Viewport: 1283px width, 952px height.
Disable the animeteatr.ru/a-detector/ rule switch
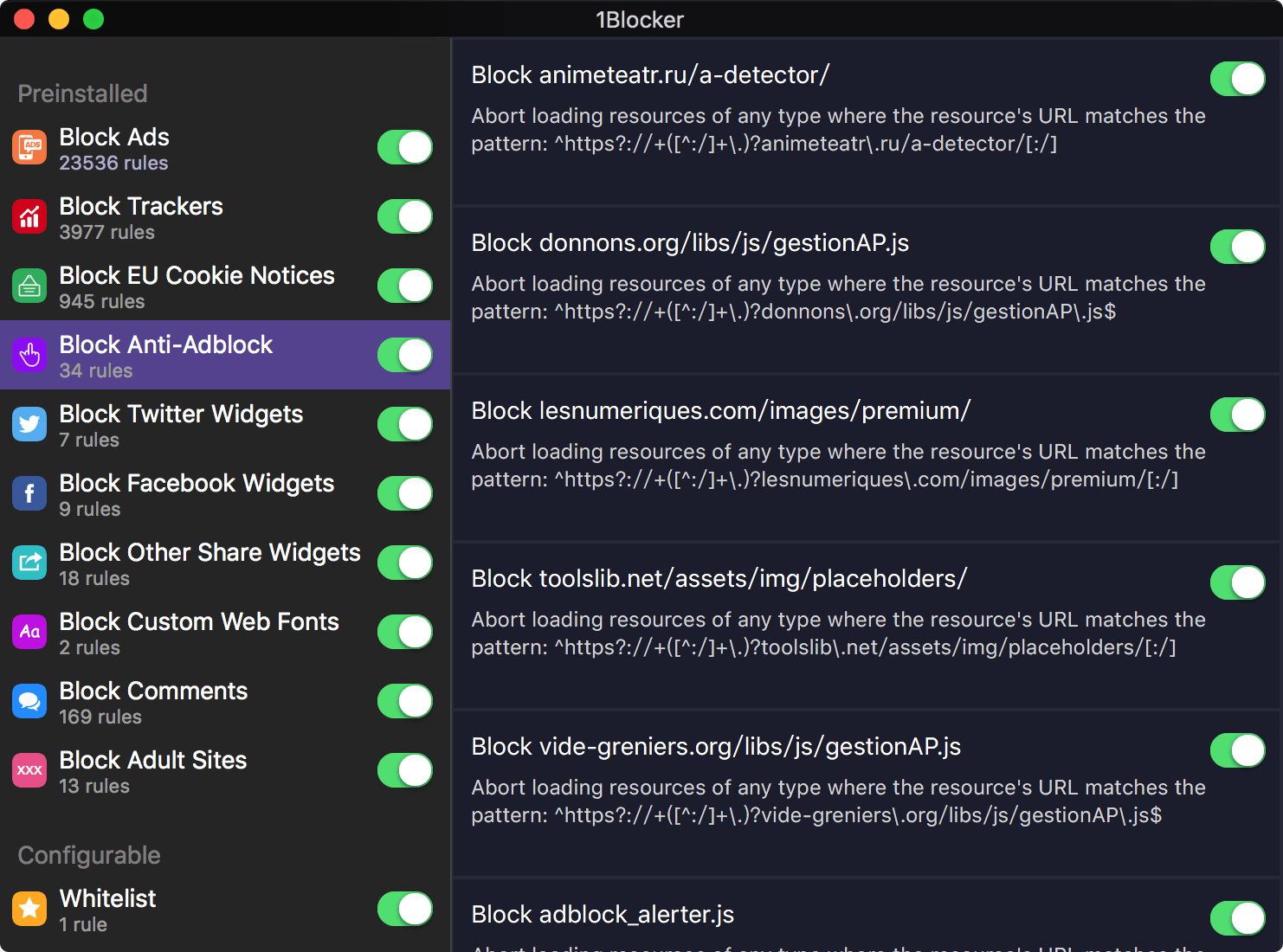coord(1238,79)
